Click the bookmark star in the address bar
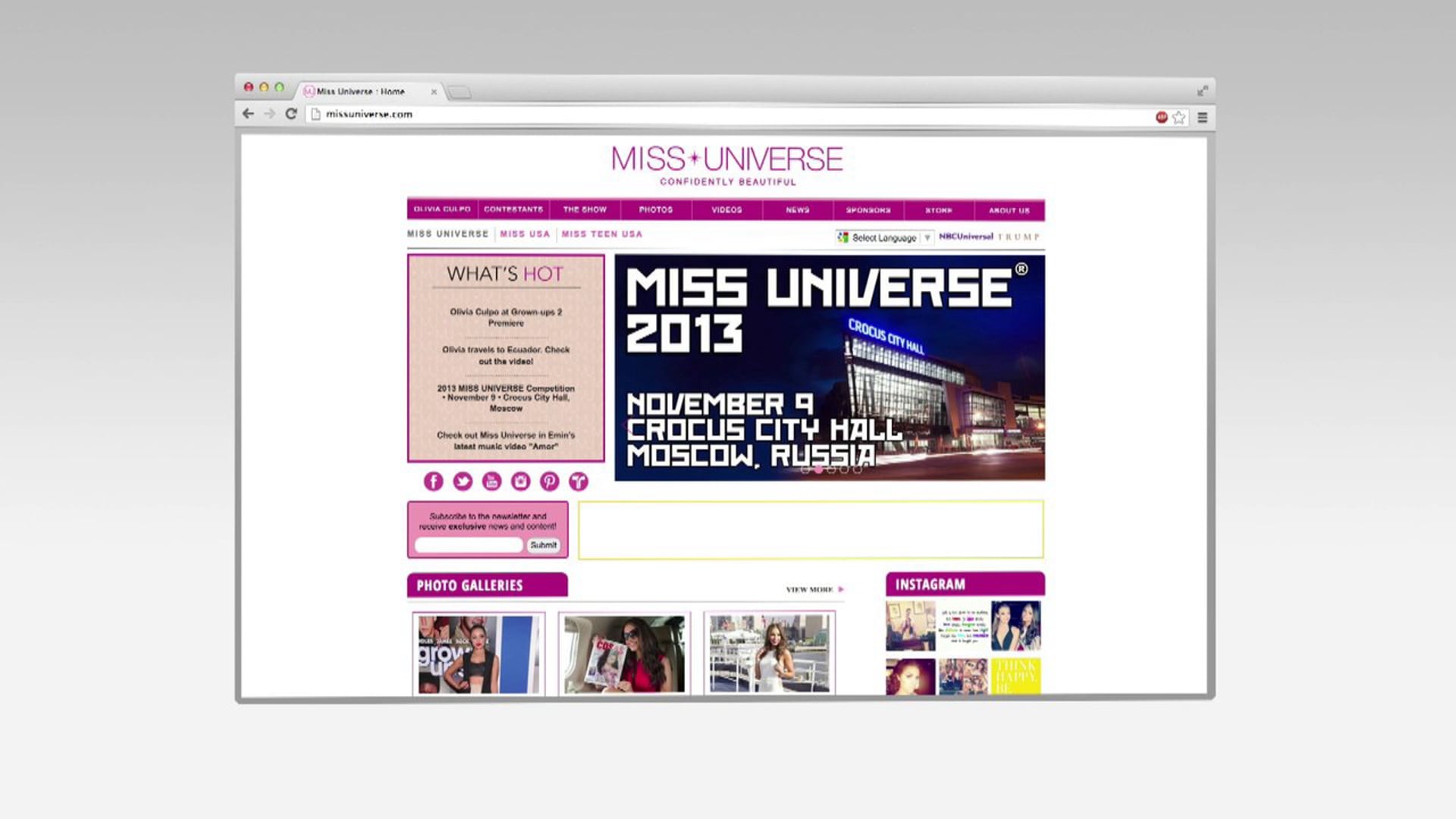1456x819 pixels. coord(1178,115)
